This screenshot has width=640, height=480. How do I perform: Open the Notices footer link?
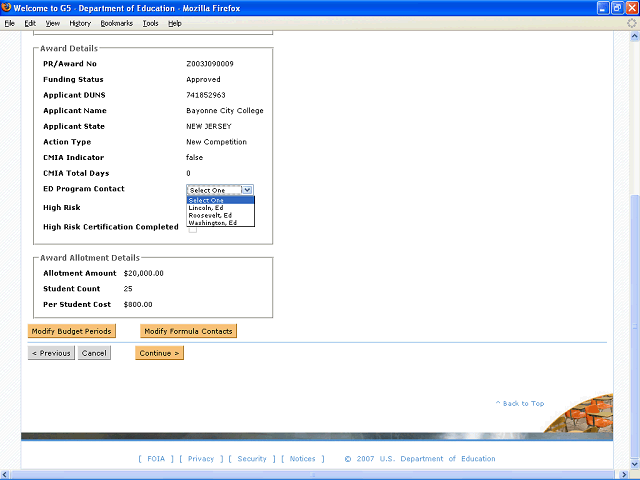pos(302,459)
